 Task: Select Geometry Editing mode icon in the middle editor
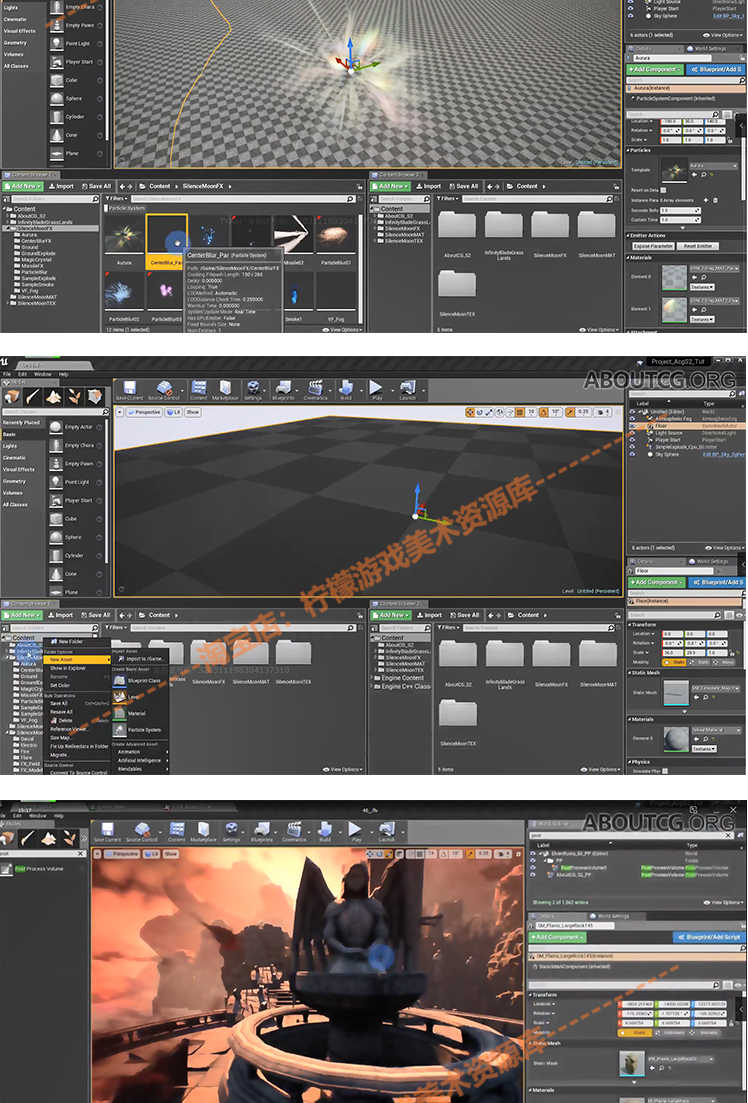tap(95, 396)
